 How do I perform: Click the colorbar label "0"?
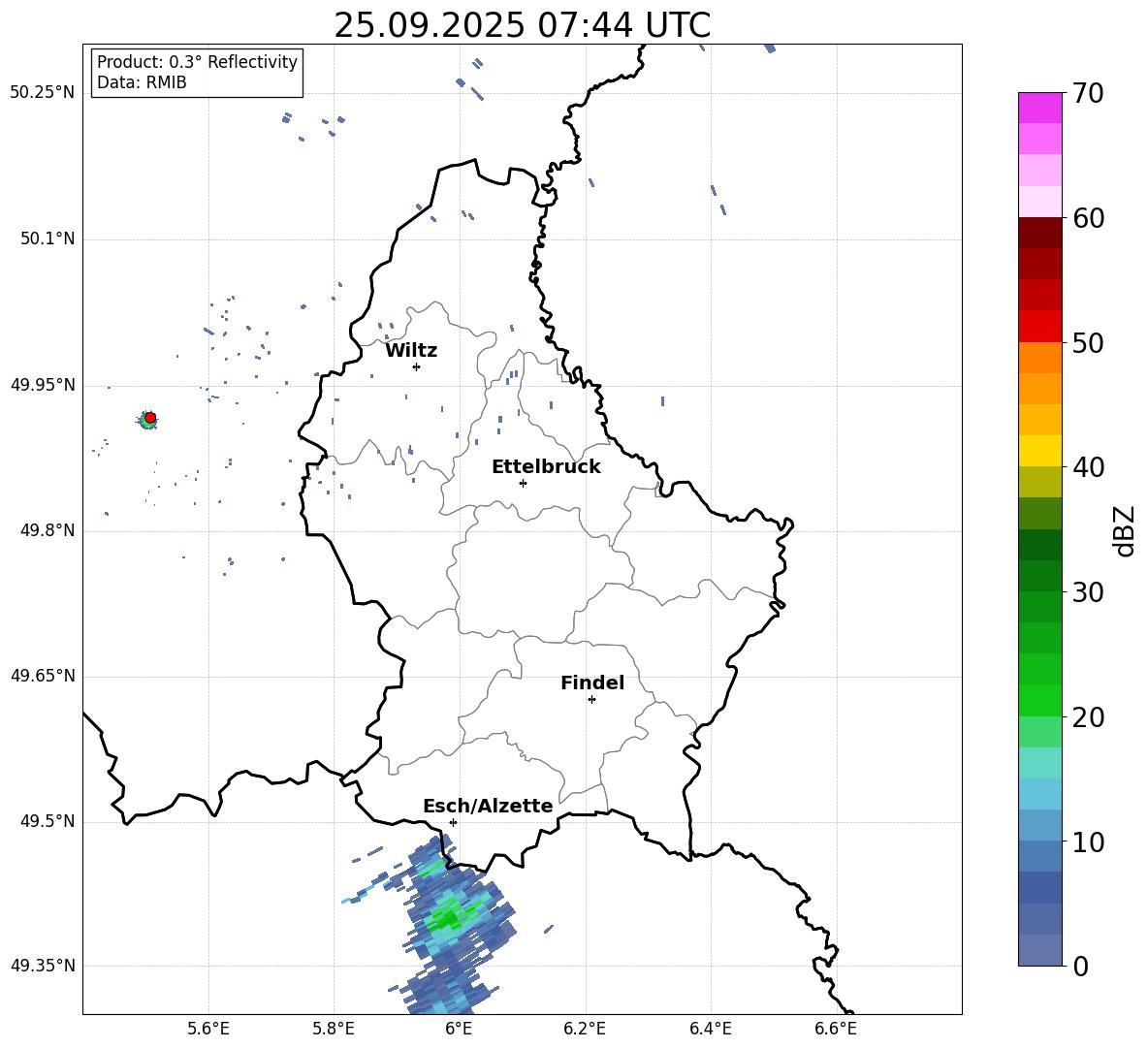tap(1080, 966)
